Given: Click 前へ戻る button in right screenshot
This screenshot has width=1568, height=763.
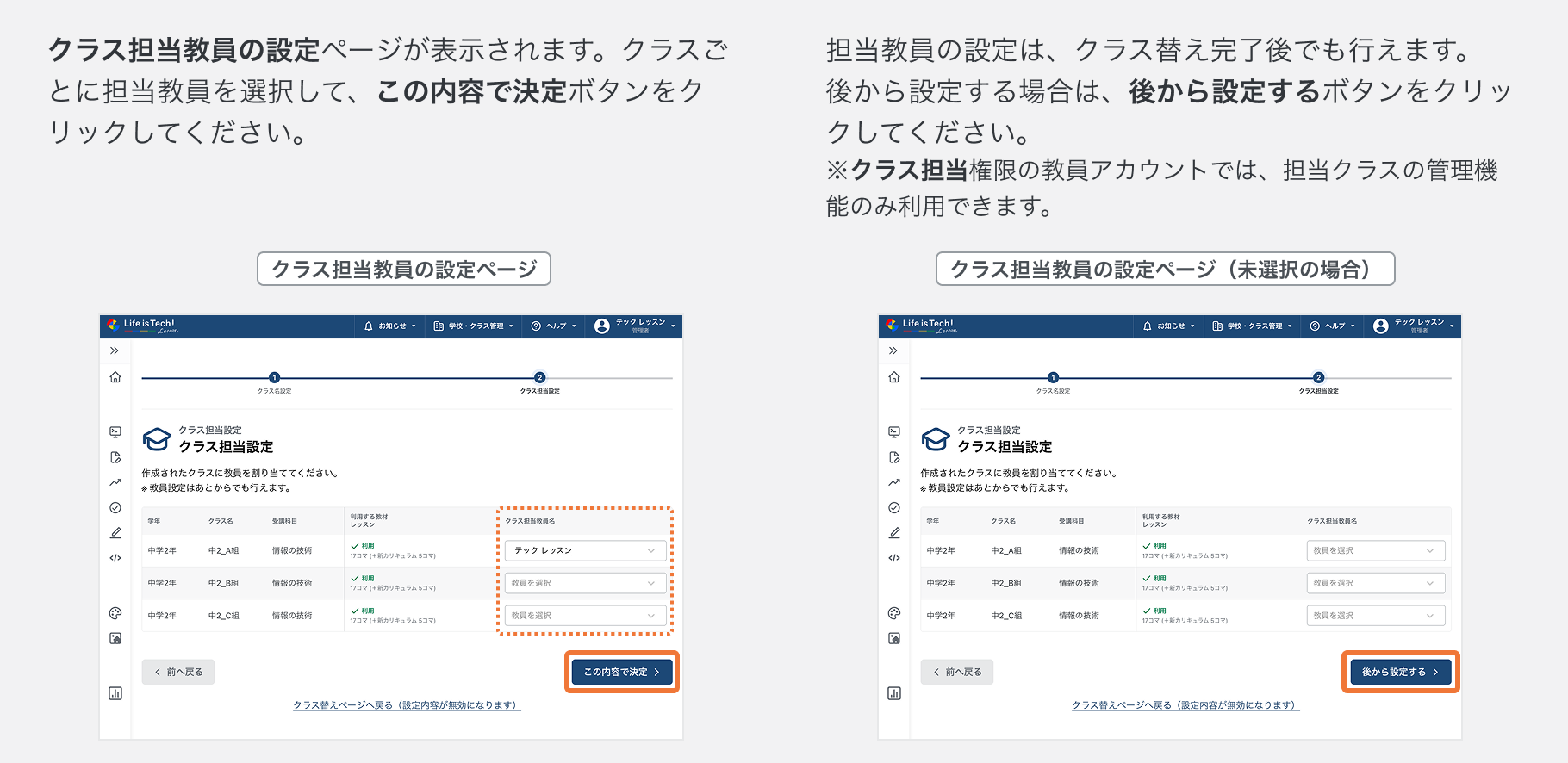Looking at the screenshot, I should (957, 672).
